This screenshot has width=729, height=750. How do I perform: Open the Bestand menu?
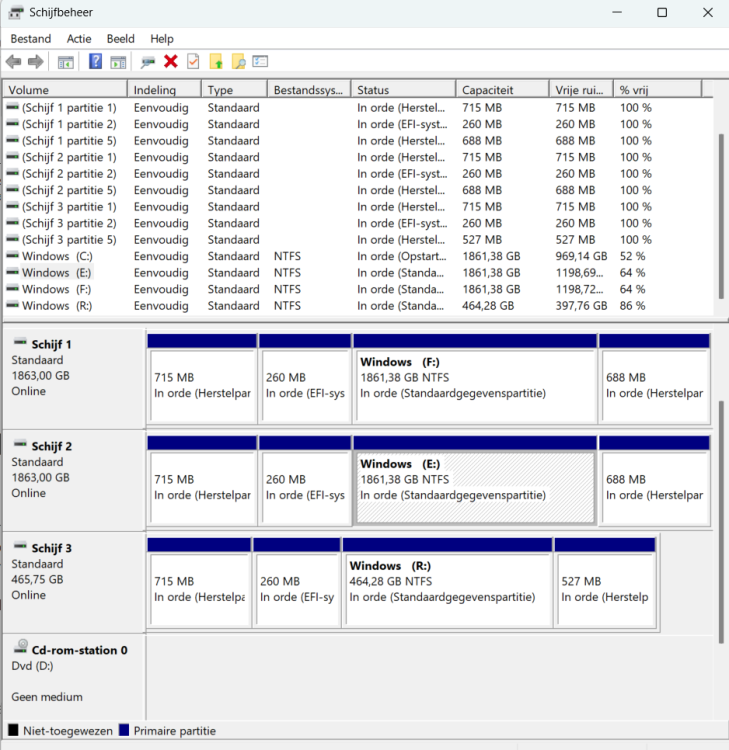pyautogui.click(x=30, y=39)
